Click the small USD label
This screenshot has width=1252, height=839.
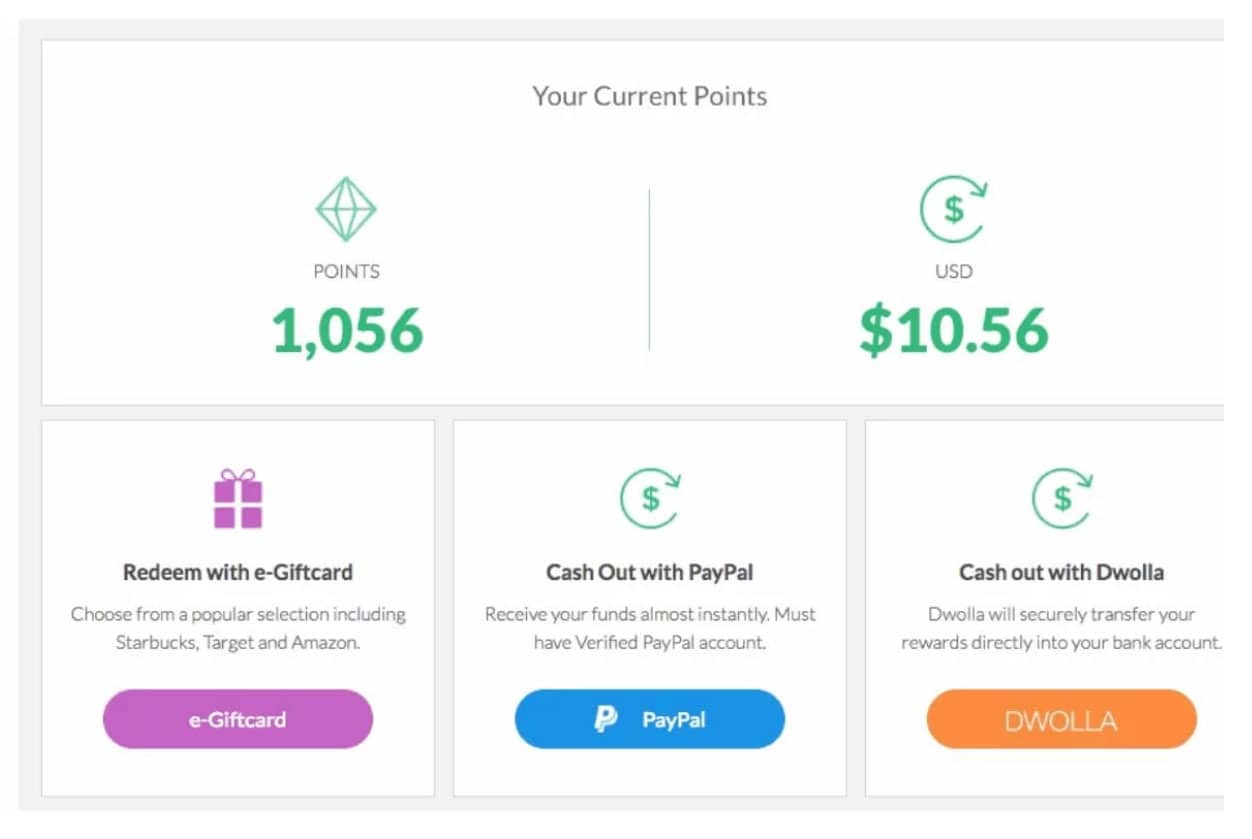point(953,271)
